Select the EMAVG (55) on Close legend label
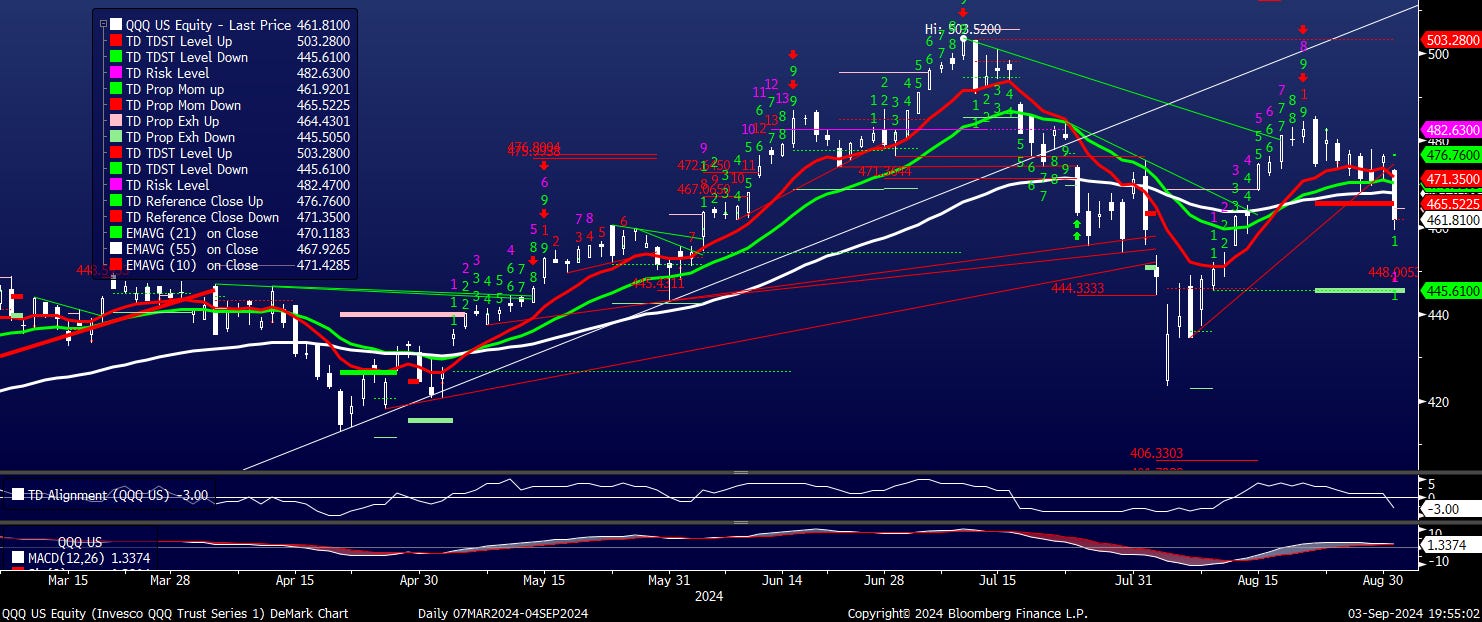The height and width of the screenshot is (622, 1482). click(x=192, y=249)
